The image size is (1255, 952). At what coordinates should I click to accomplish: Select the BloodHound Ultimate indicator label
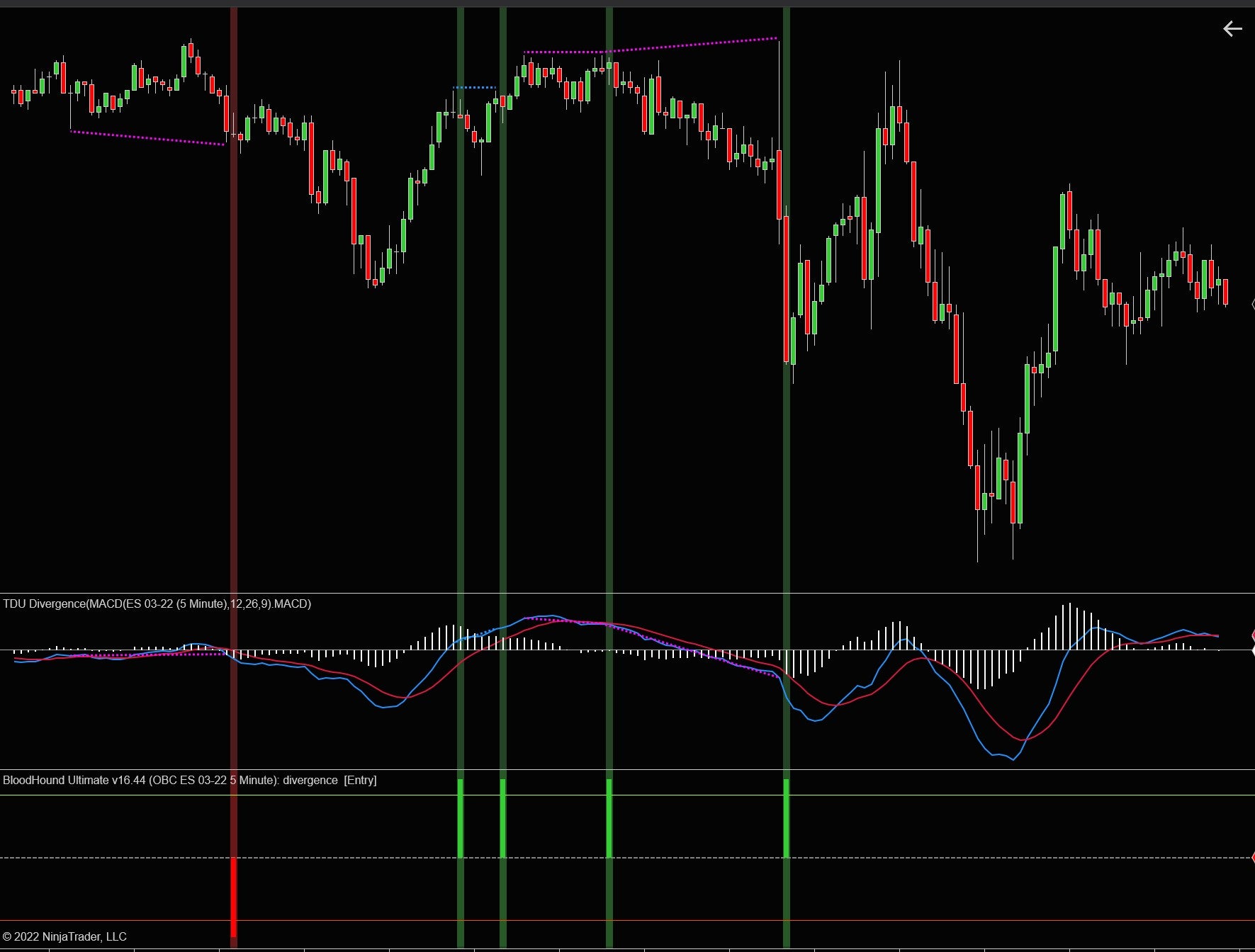(x=189, y=780)
